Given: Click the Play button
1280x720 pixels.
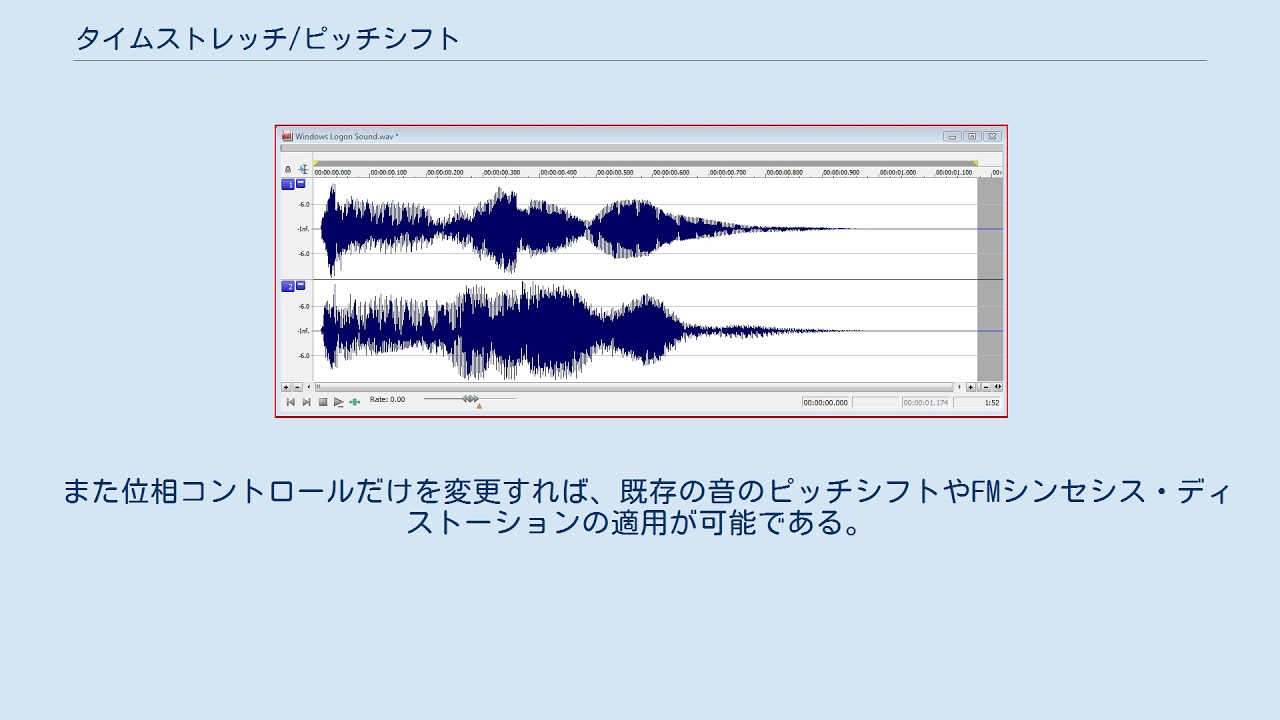Looking at the screenshot, I should point(339,402).
